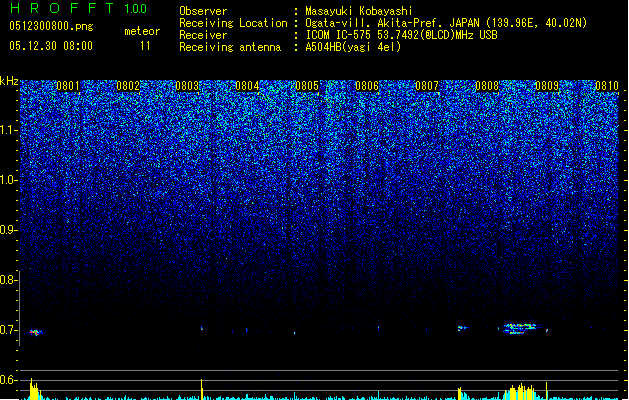Click the 0806 time marker

(367, 86)
